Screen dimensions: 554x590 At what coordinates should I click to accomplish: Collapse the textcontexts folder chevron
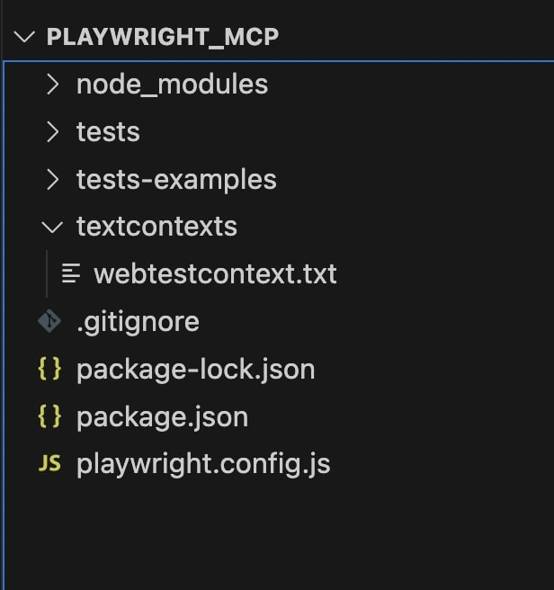point(52,227)
